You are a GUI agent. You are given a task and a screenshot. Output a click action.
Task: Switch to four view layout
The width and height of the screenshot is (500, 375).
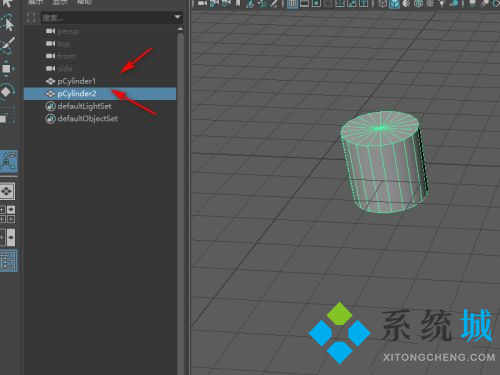(7, 214)
